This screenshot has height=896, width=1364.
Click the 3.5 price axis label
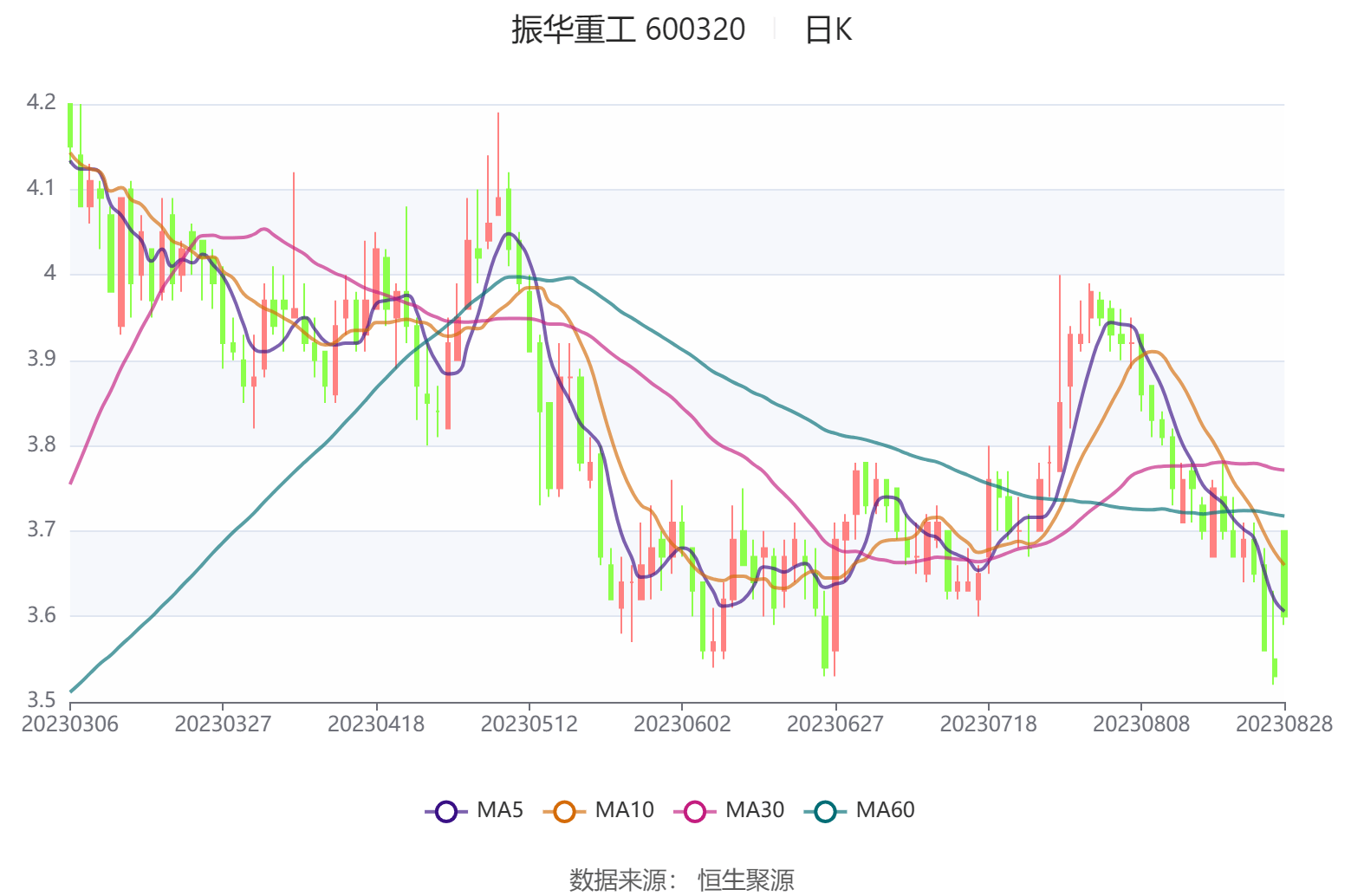(x=41, y=699)
